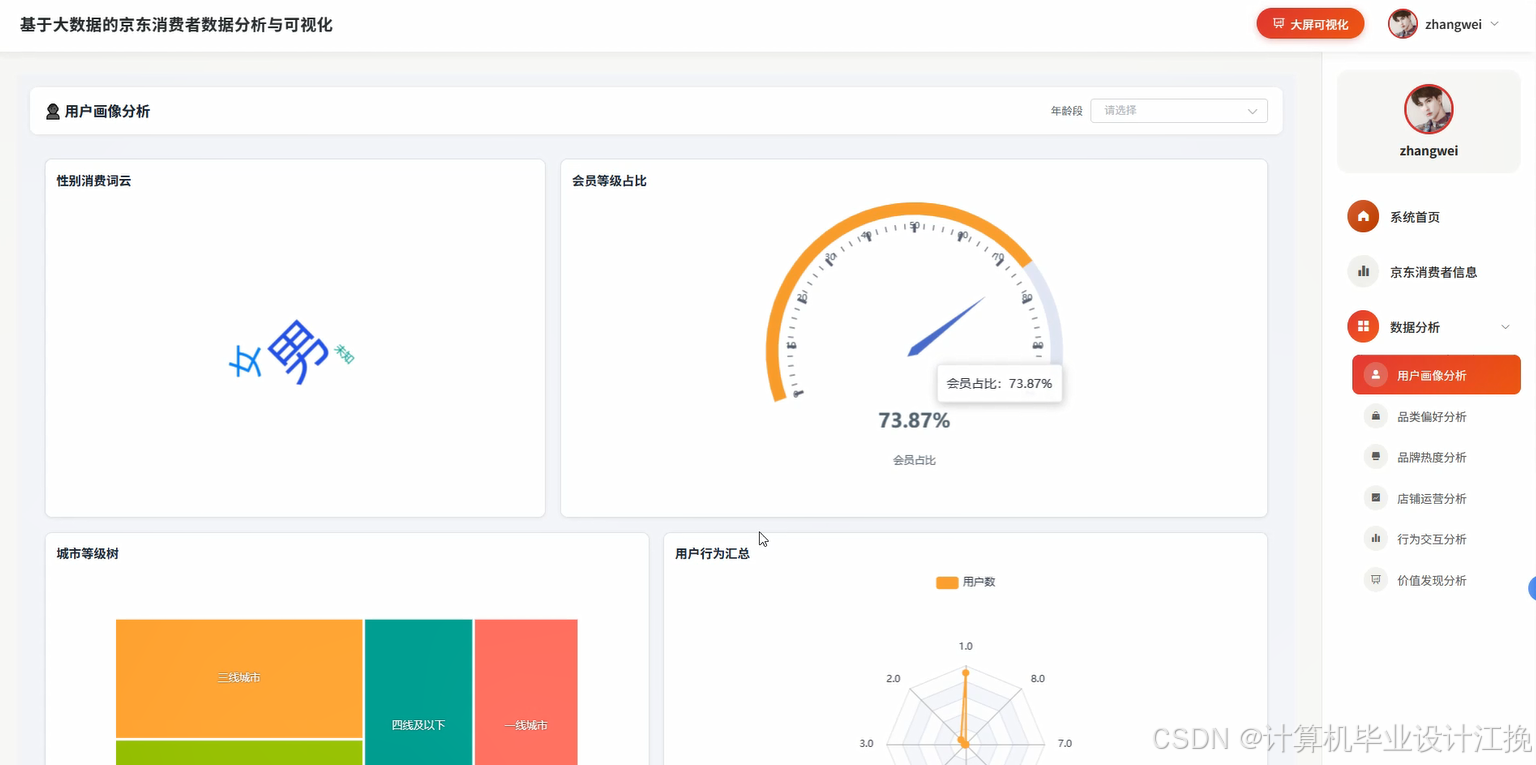Viewport: 1536px width, 765px height.
Task: Go to 品牌热度分析 page
Action: 1436,457
